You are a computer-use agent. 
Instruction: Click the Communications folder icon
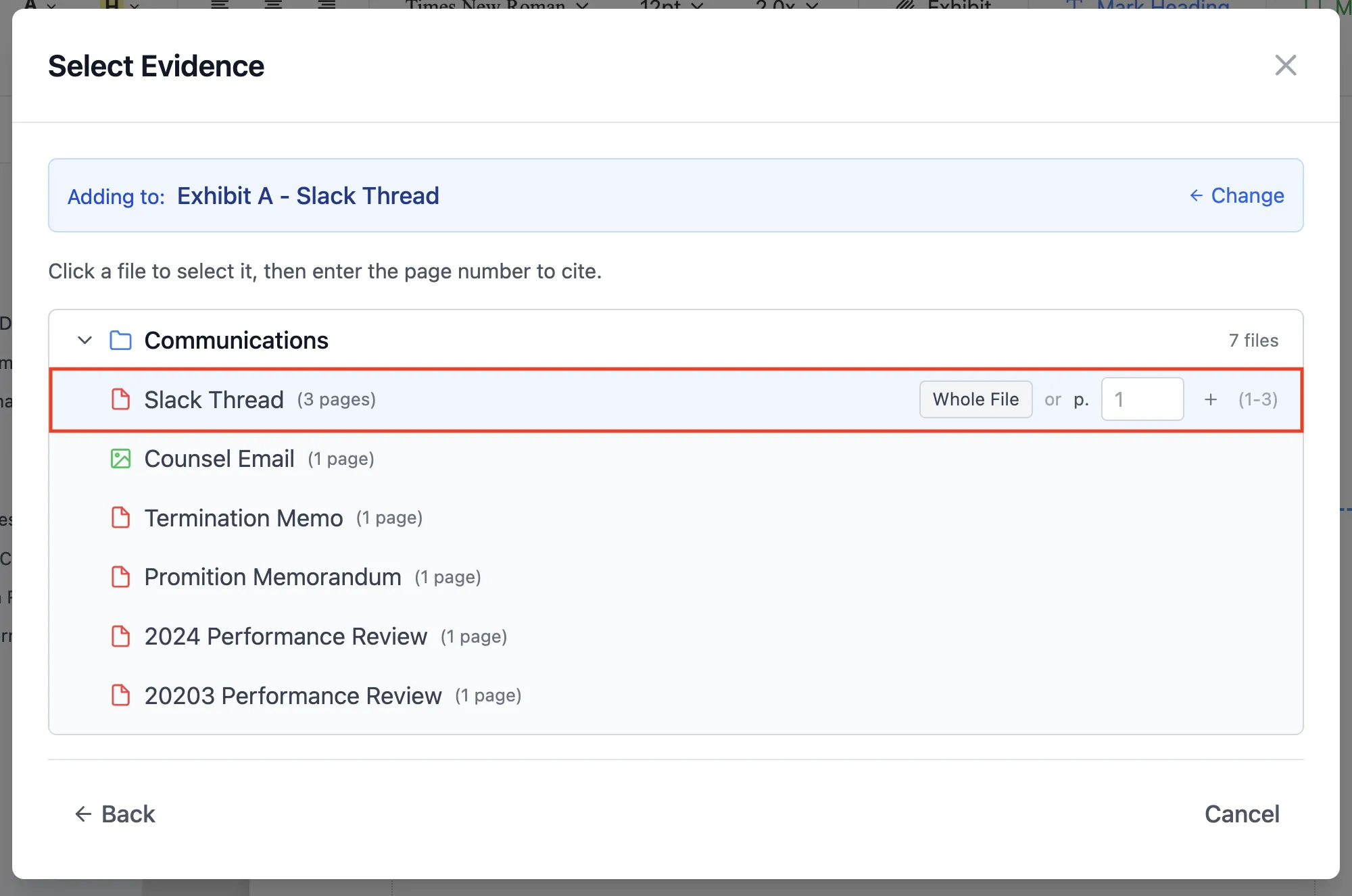pos(120,340)
